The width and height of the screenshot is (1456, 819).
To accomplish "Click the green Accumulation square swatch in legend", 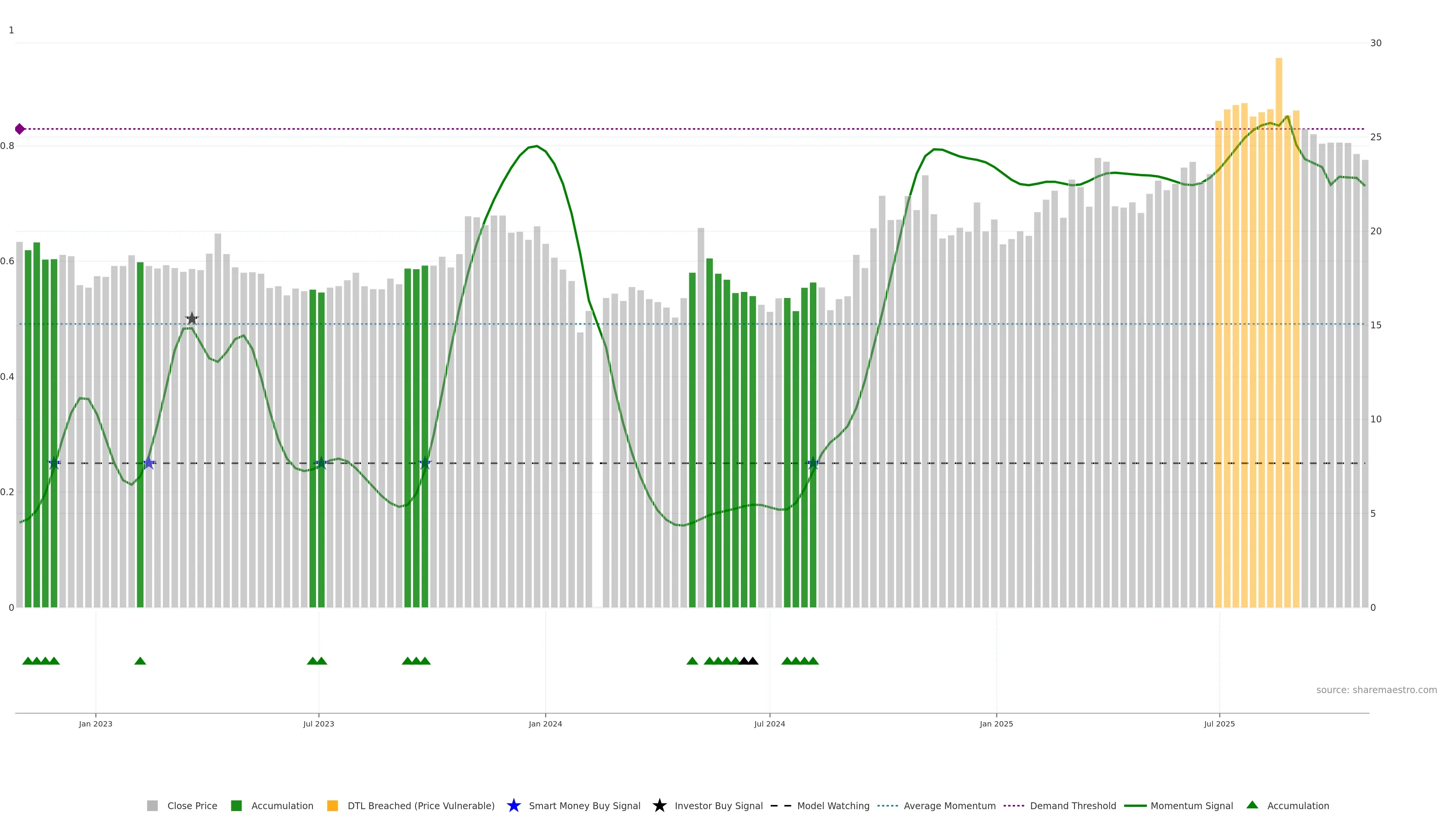I will pos(236,805).
